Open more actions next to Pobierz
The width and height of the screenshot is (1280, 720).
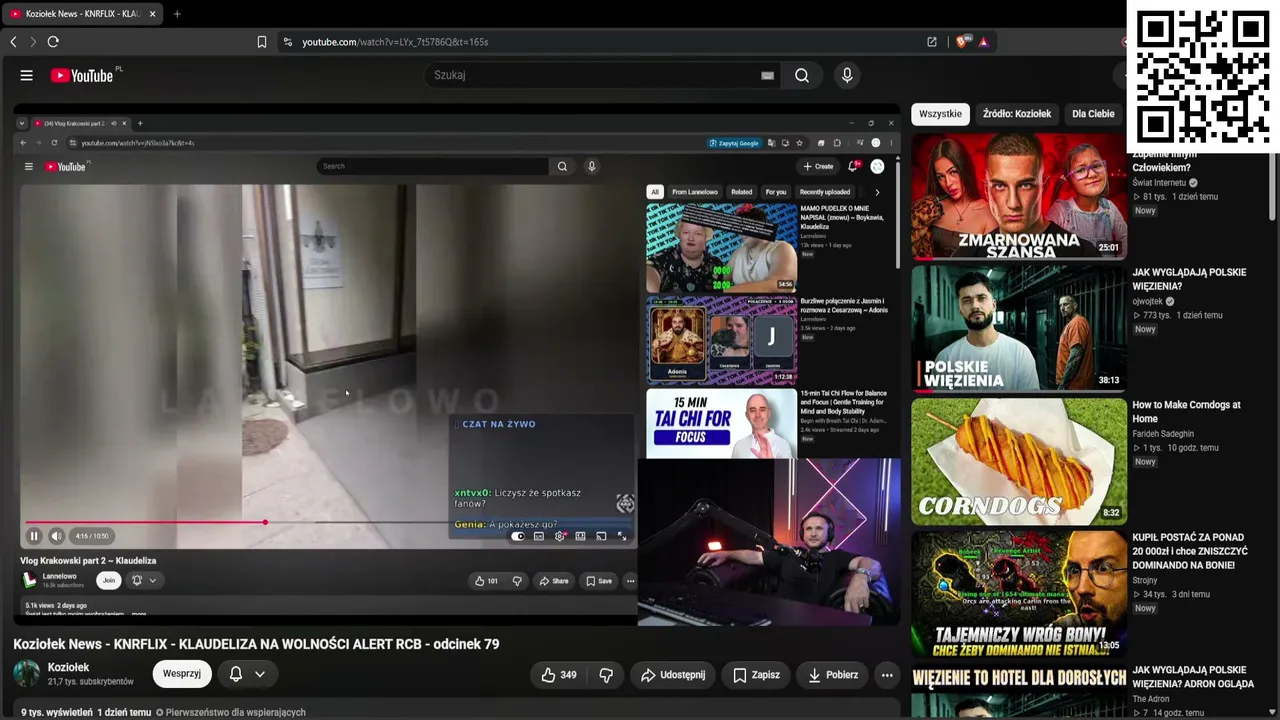[887, 675]
